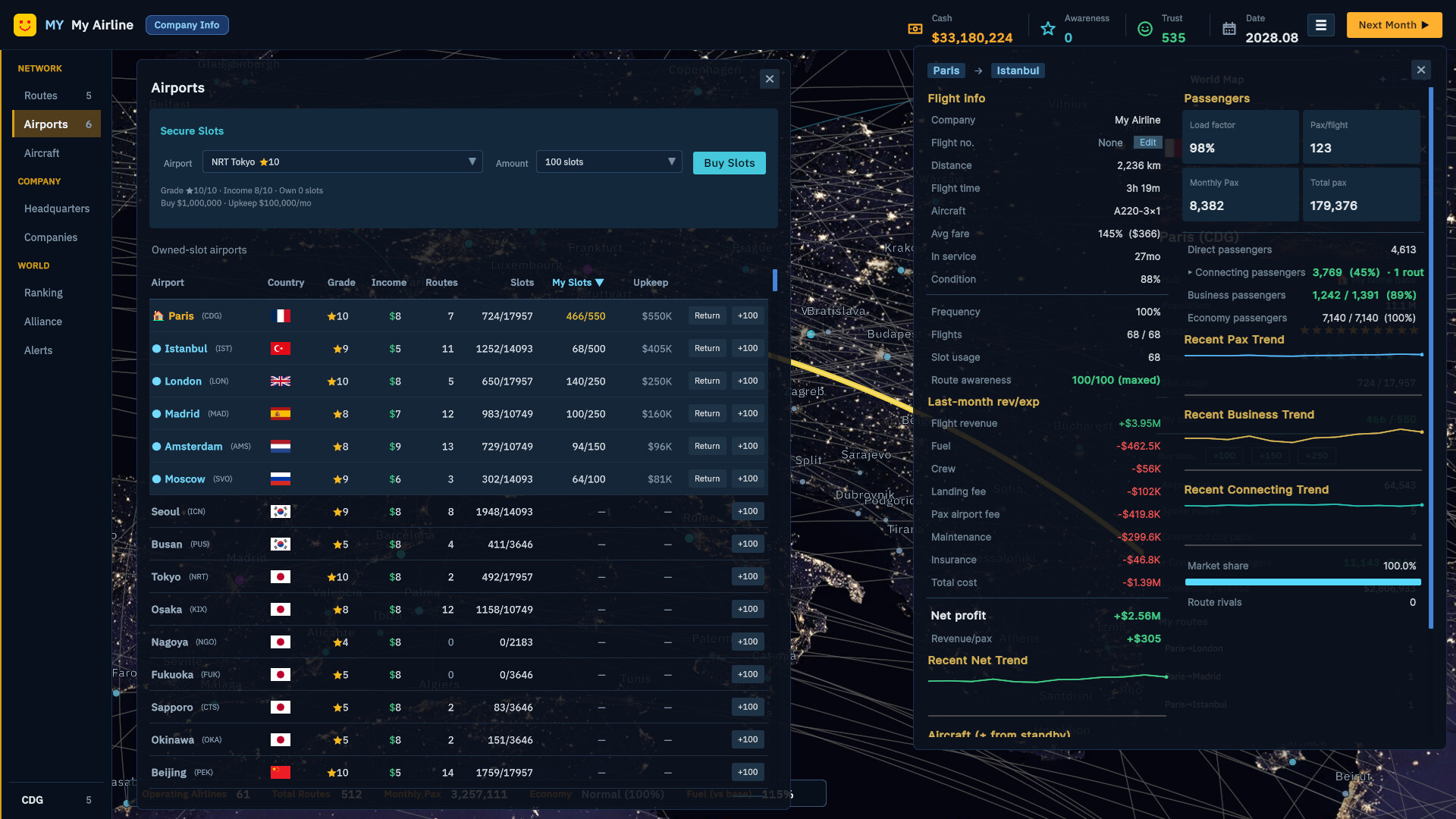
Task: Open the Alerts sidebar item
Action: (57, 350)
